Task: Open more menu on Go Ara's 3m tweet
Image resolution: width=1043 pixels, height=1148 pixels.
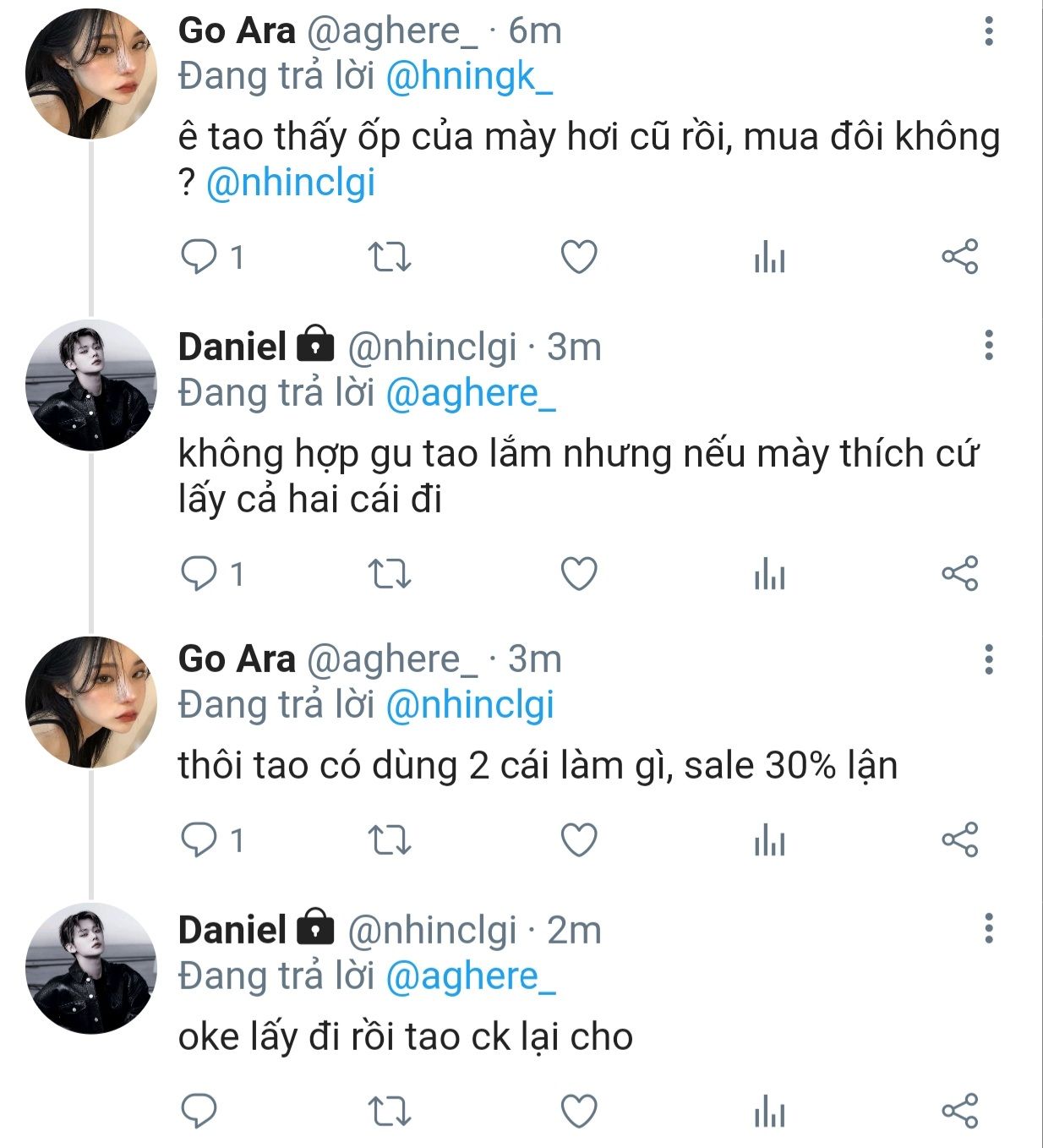Action: 988,659
